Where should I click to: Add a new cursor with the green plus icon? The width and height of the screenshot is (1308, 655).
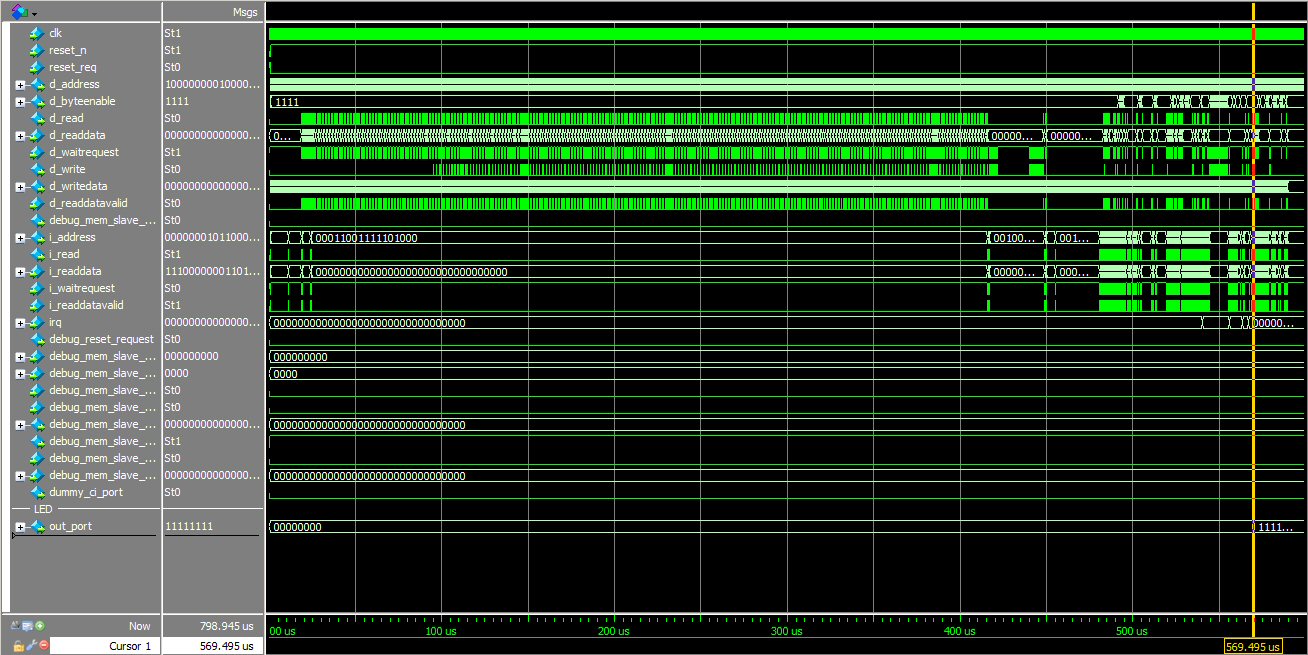pos(40,626)
